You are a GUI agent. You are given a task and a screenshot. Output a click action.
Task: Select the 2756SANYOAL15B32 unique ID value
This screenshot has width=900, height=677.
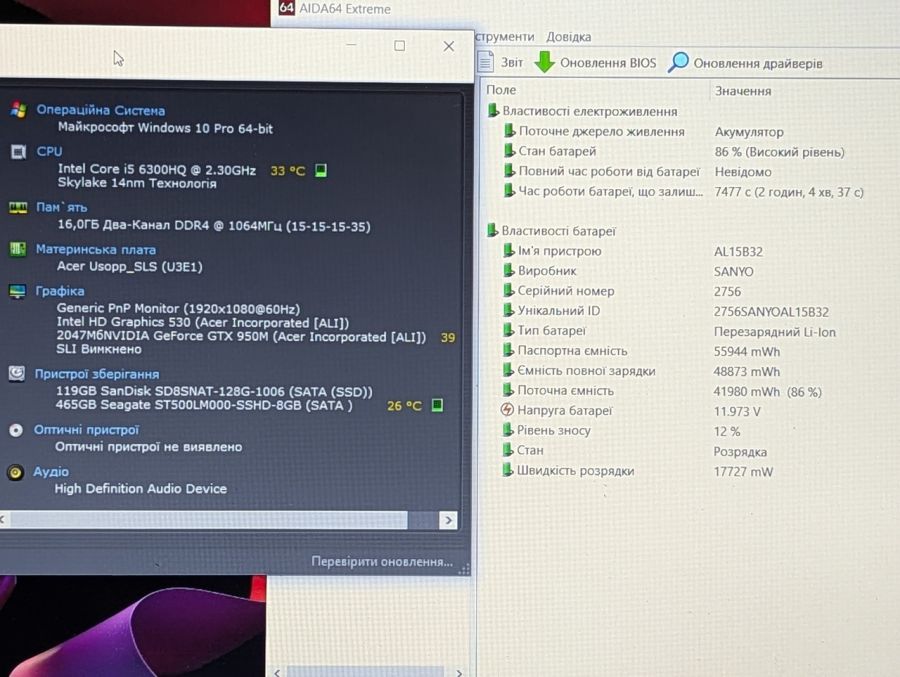771,312
